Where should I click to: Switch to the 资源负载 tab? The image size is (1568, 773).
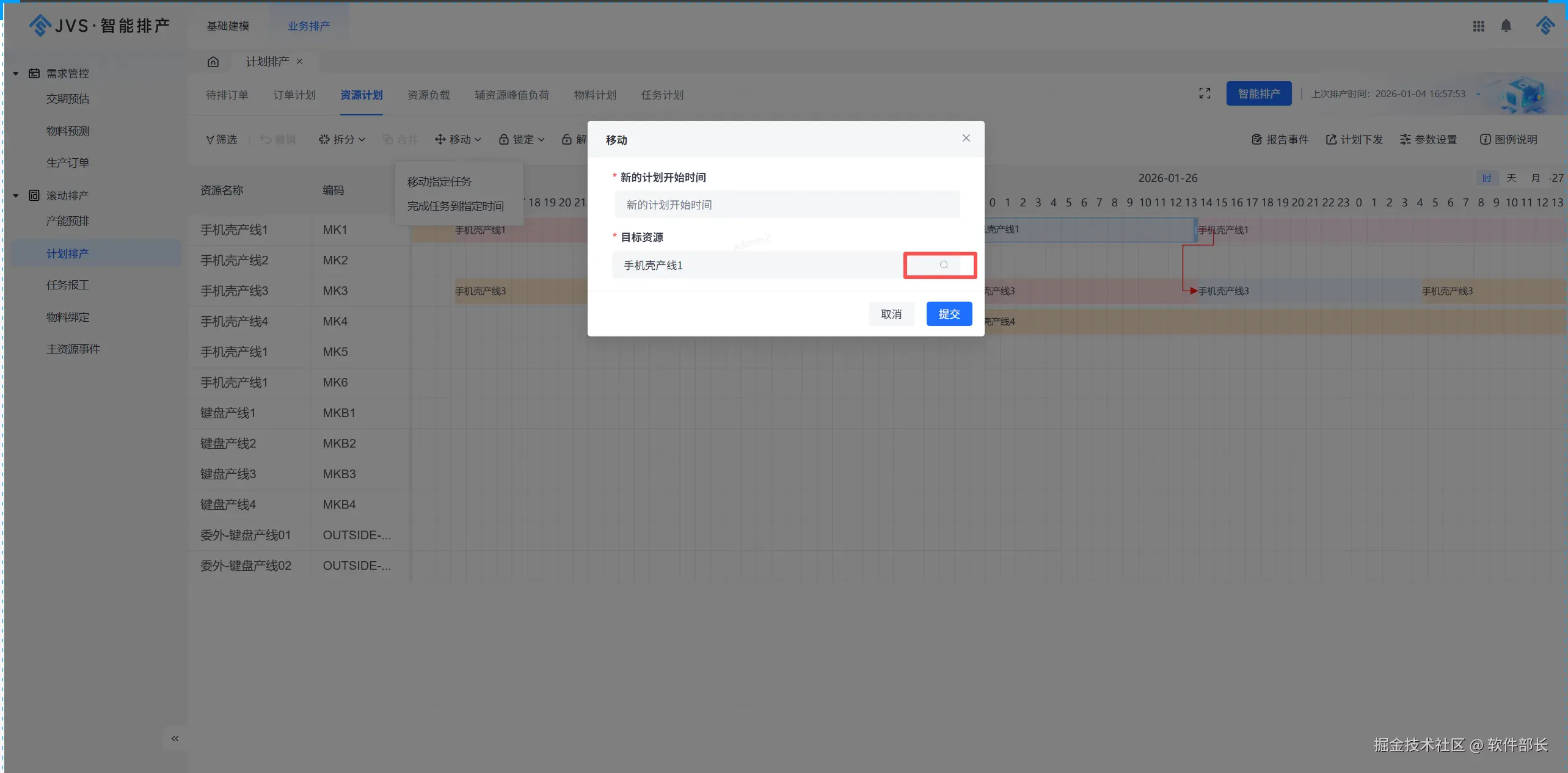[x=428, y=95]
